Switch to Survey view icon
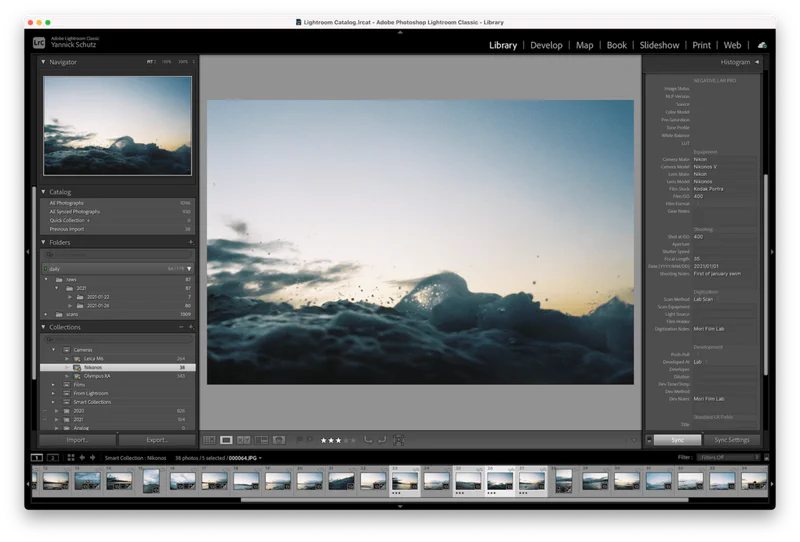The width and height of the screenshot is (800, 542). tap(261, 440)
